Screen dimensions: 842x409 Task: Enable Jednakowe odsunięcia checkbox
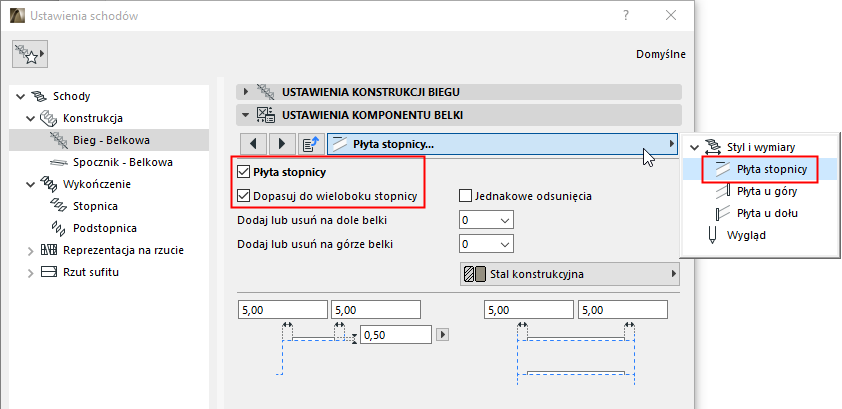click(465, 196)
